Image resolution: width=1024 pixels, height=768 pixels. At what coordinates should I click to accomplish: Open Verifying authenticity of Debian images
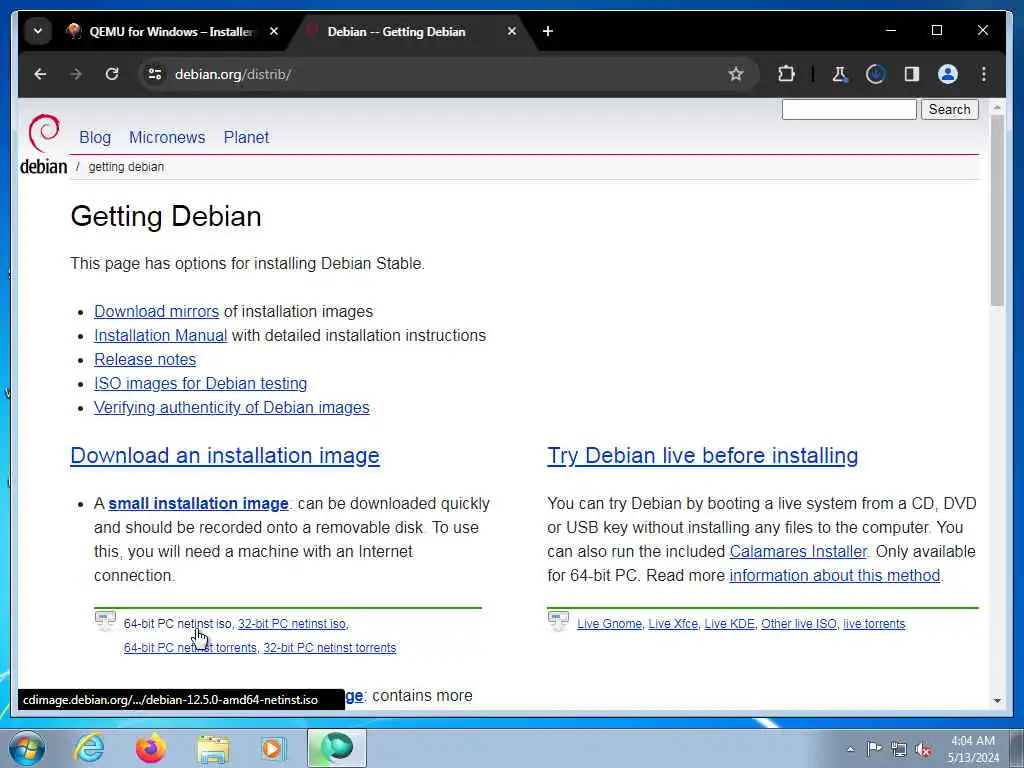coord(232,408)
